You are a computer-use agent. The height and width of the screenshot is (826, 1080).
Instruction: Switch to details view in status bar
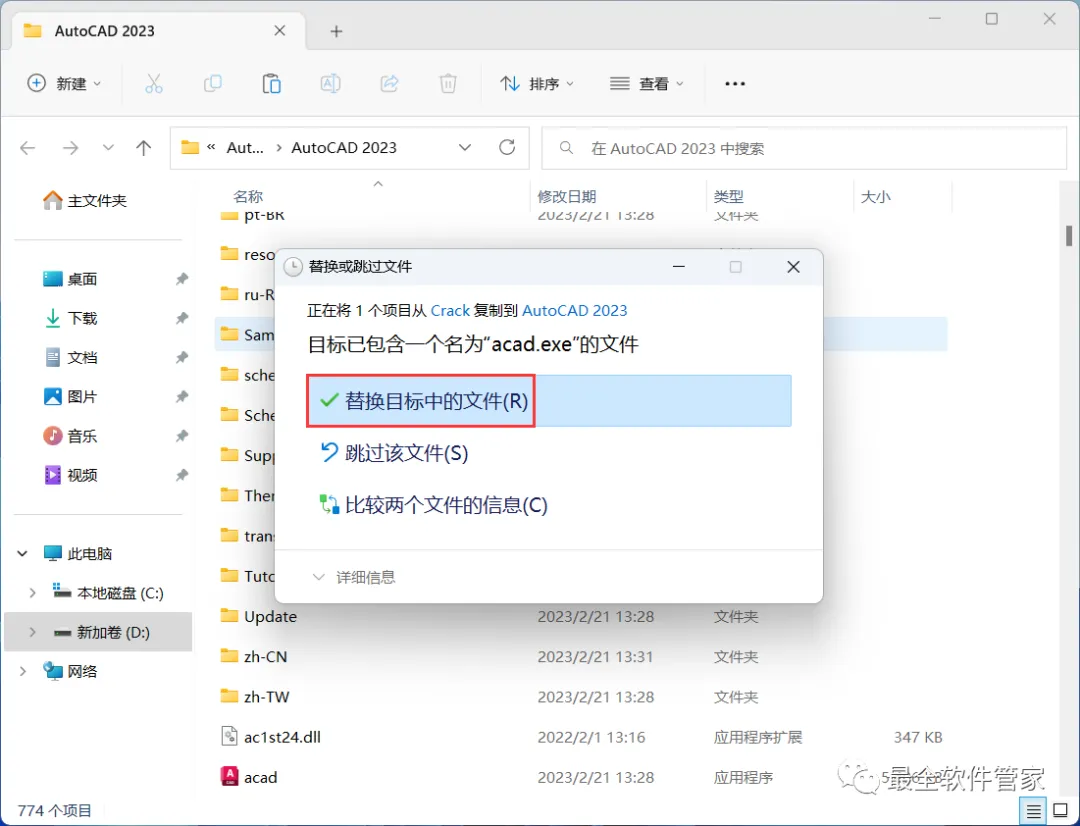point(1033,812)
